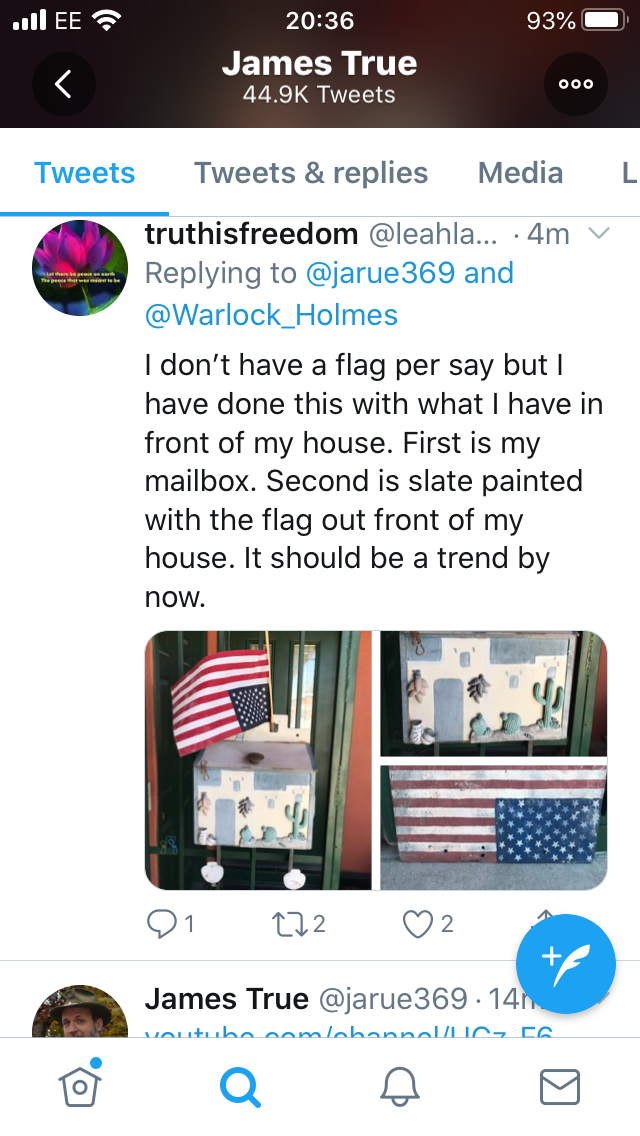Image resolution: width=640 pixels, height=1136 pixels.
Task: Open the Notifications bell tab
Action: (x=400, y=1087)
